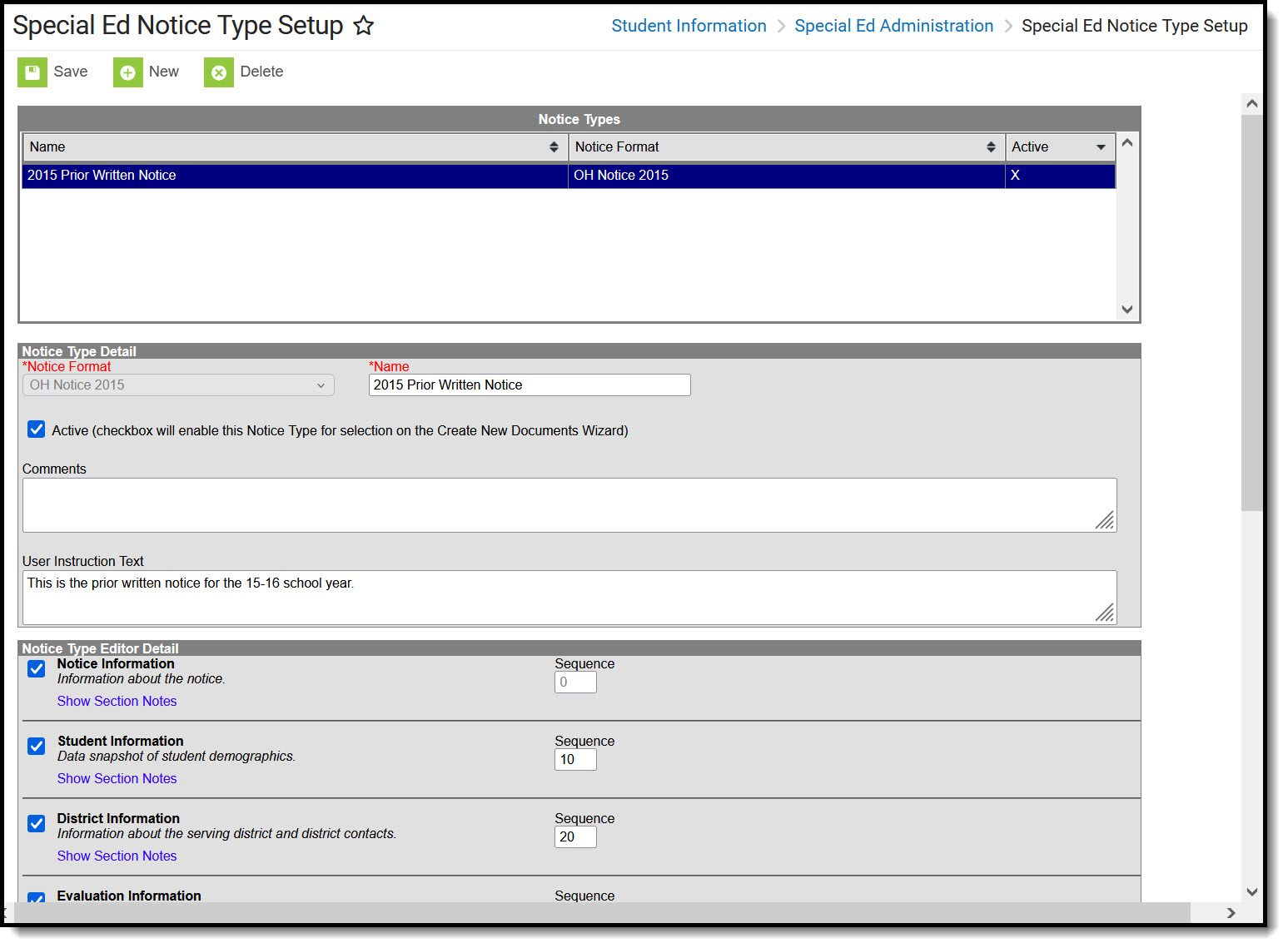
Task: Click the green New plus icon
Action: click(x=128, y=72)
